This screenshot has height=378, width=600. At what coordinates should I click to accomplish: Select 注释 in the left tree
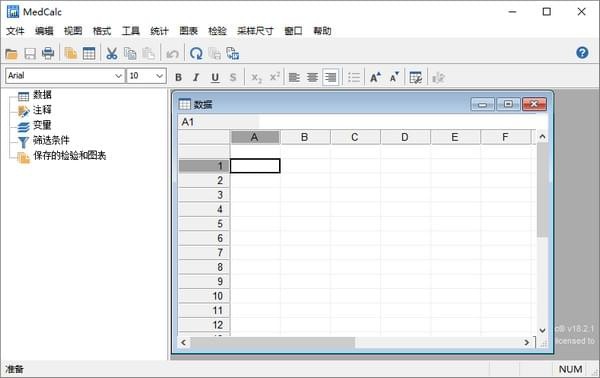[x=42, y=110]
